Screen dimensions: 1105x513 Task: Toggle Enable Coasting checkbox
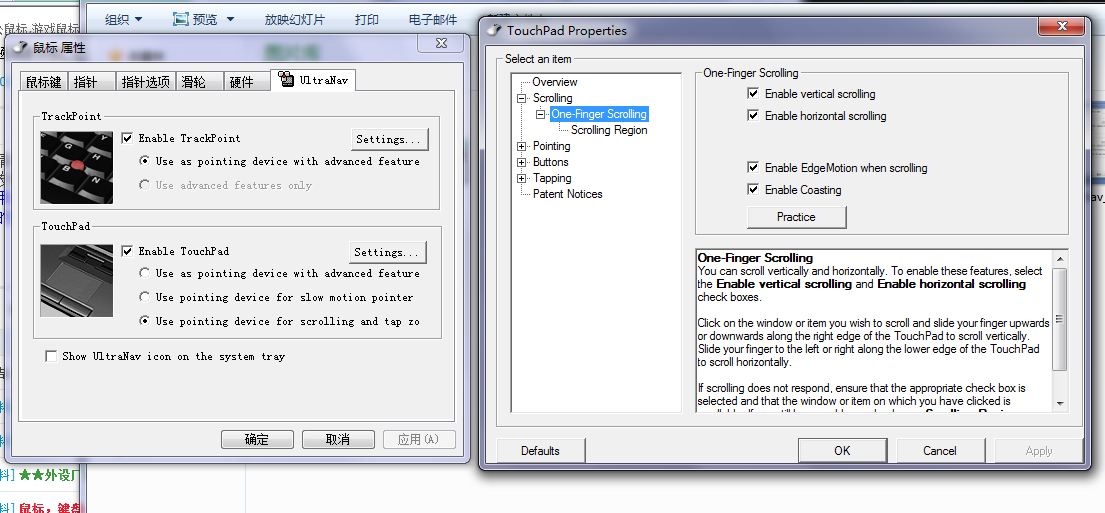753,190
